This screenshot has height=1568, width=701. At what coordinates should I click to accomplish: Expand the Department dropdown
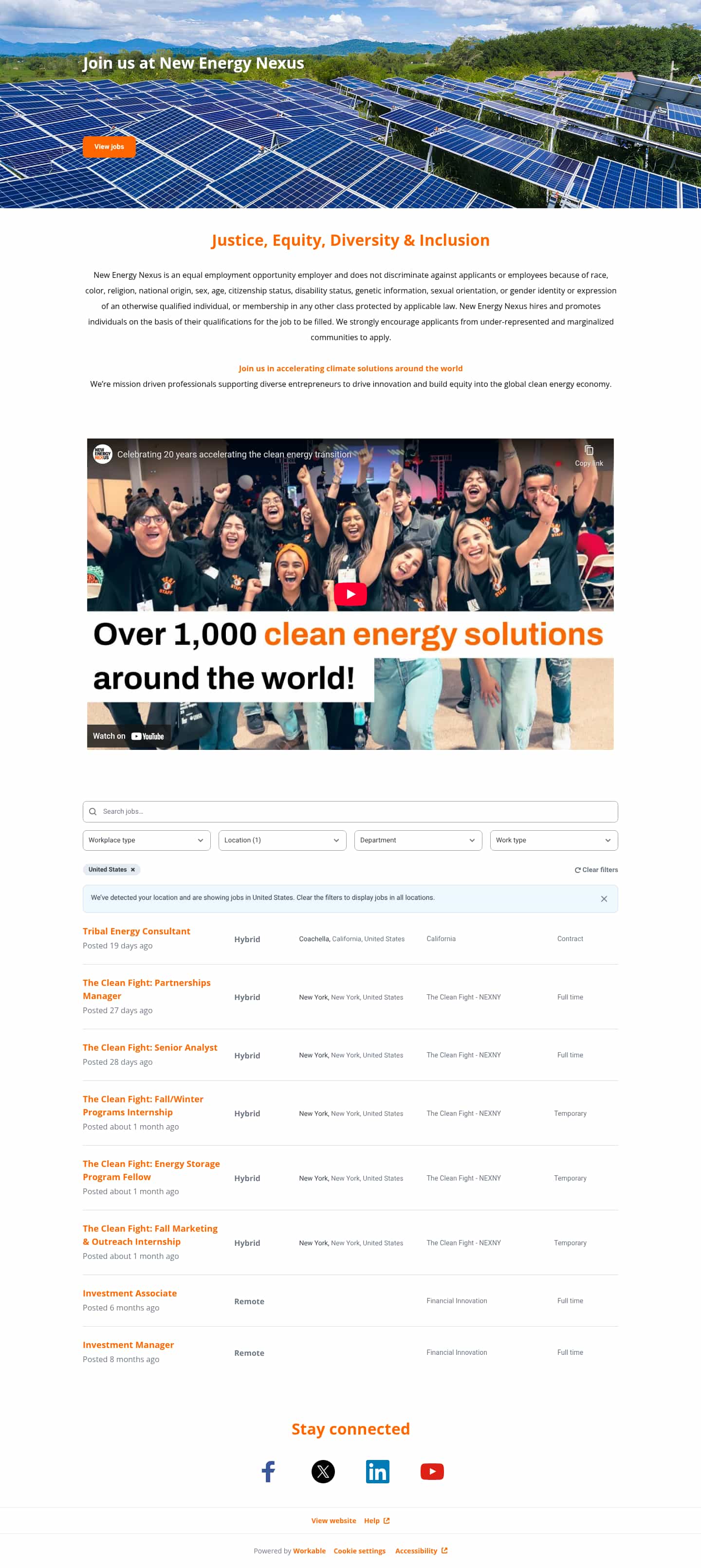tap(418, 840)
